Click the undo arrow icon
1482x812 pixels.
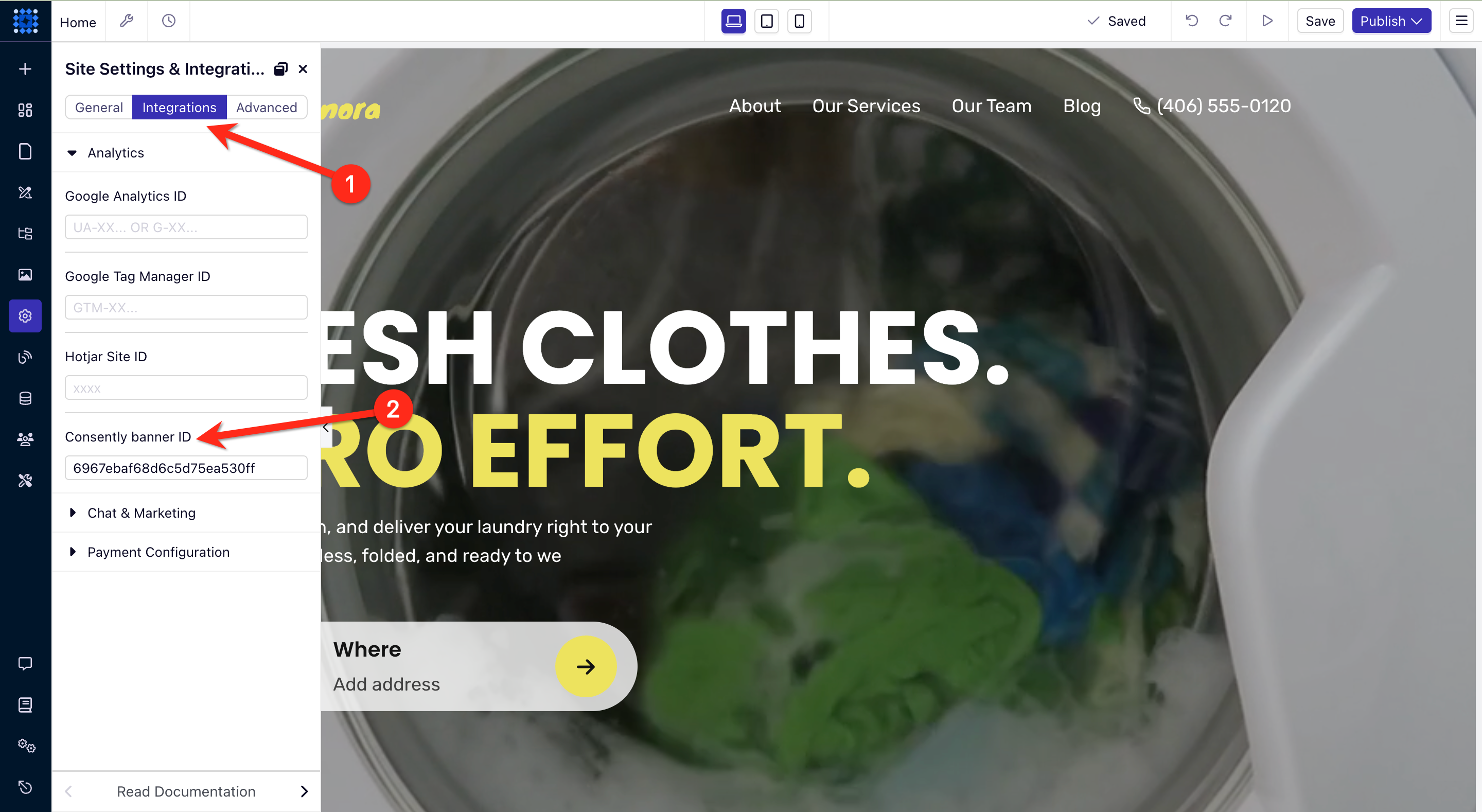1191,21
